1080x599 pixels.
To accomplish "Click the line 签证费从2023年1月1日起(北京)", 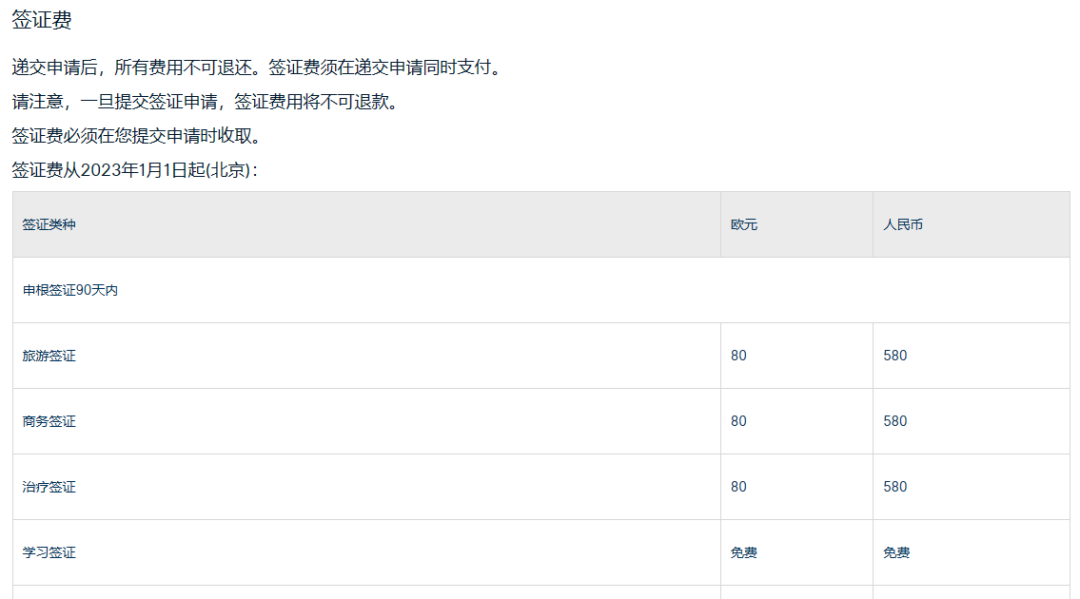I will click(135, 170).
